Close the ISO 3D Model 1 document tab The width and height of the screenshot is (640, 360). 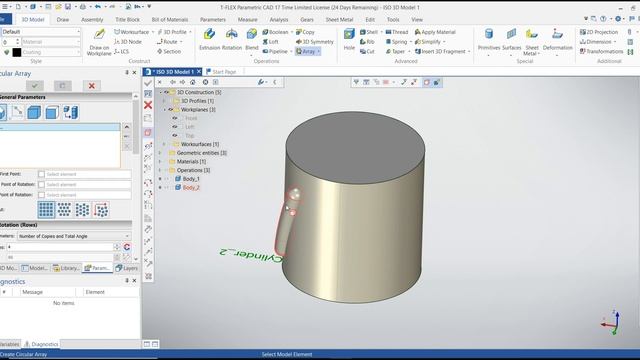(199, 72)
